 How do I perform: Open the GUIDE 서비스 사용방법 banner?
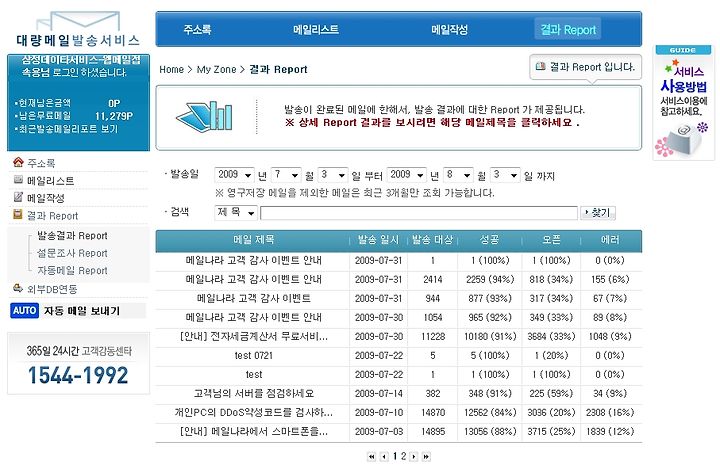tap(683, 102)
